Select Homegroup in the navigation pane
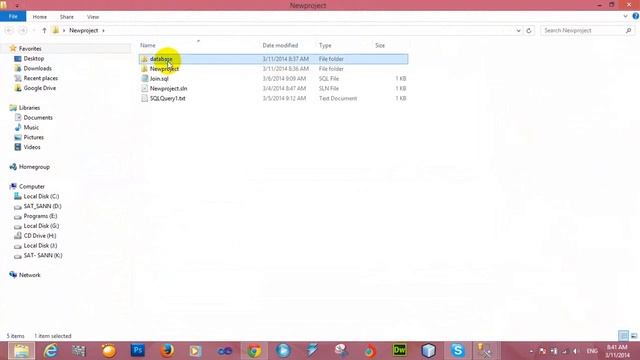 point(34,167)
